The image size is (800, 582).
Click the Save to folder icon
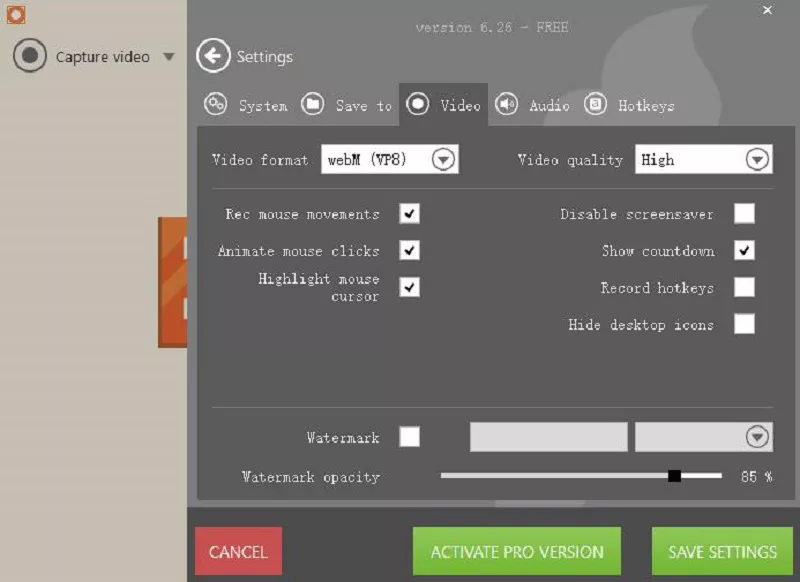tap(313, 104)
